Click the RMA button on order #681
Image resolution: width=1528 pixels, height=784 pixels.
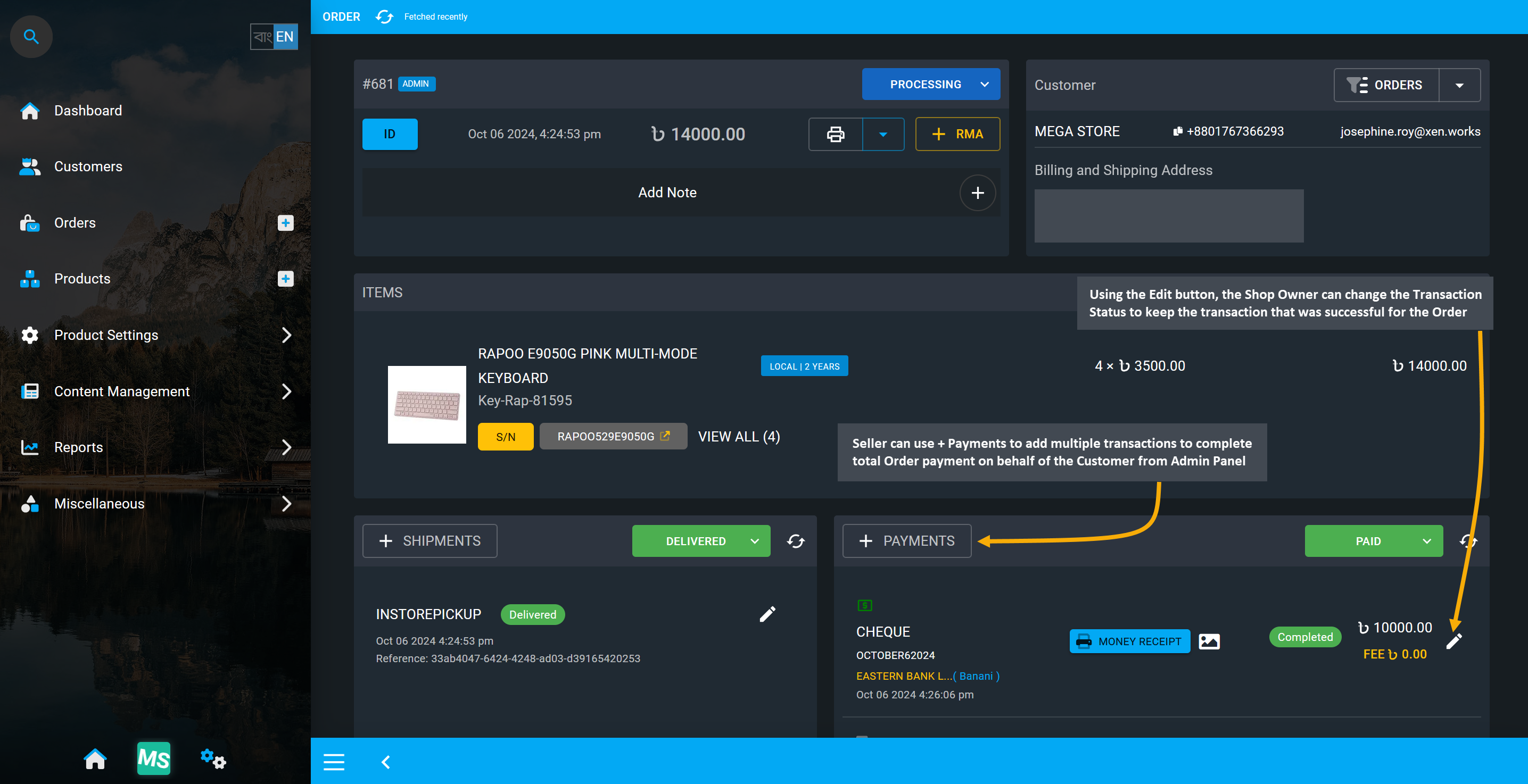955,133
